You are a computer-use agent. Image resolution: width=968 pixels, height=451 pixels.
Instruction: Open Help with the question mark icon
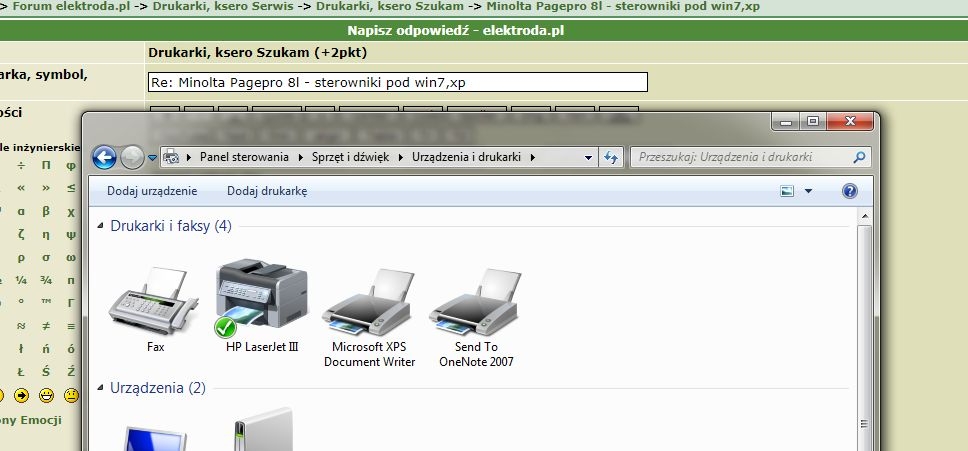849,191
